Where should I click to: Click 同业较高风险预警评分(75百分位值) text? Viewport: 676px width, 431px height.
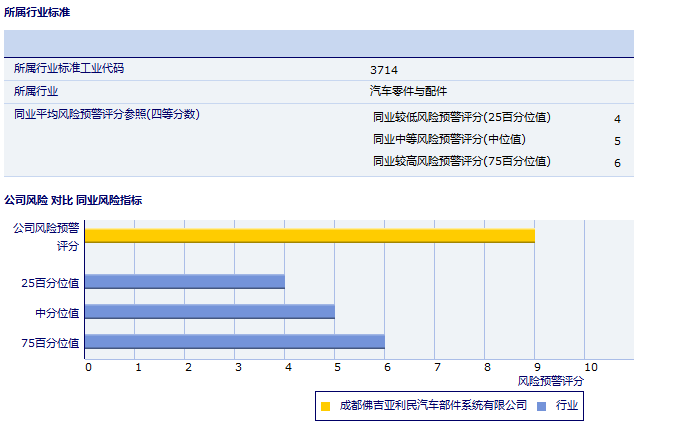[461, 162]
